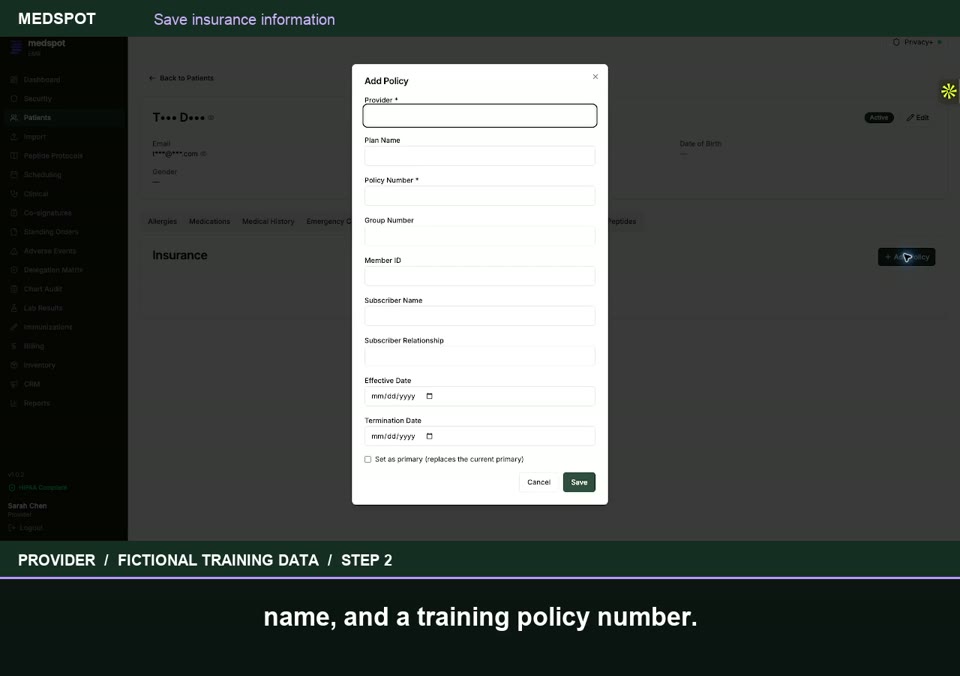Click into the Subscriber Relationship field

479,356
